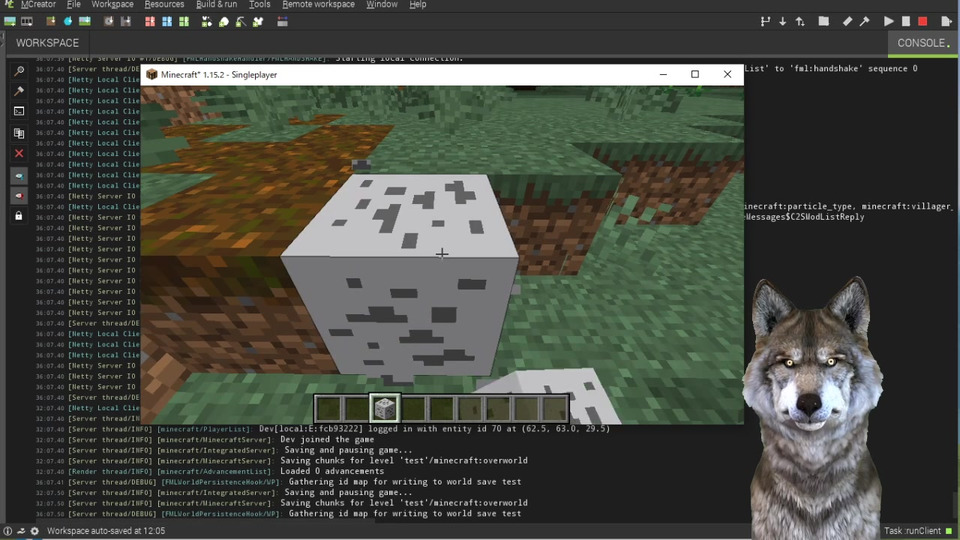The width and height of the screenshot is (960, 540).
Task: Open the workspace folder icon
Action: tap(823, 21)
